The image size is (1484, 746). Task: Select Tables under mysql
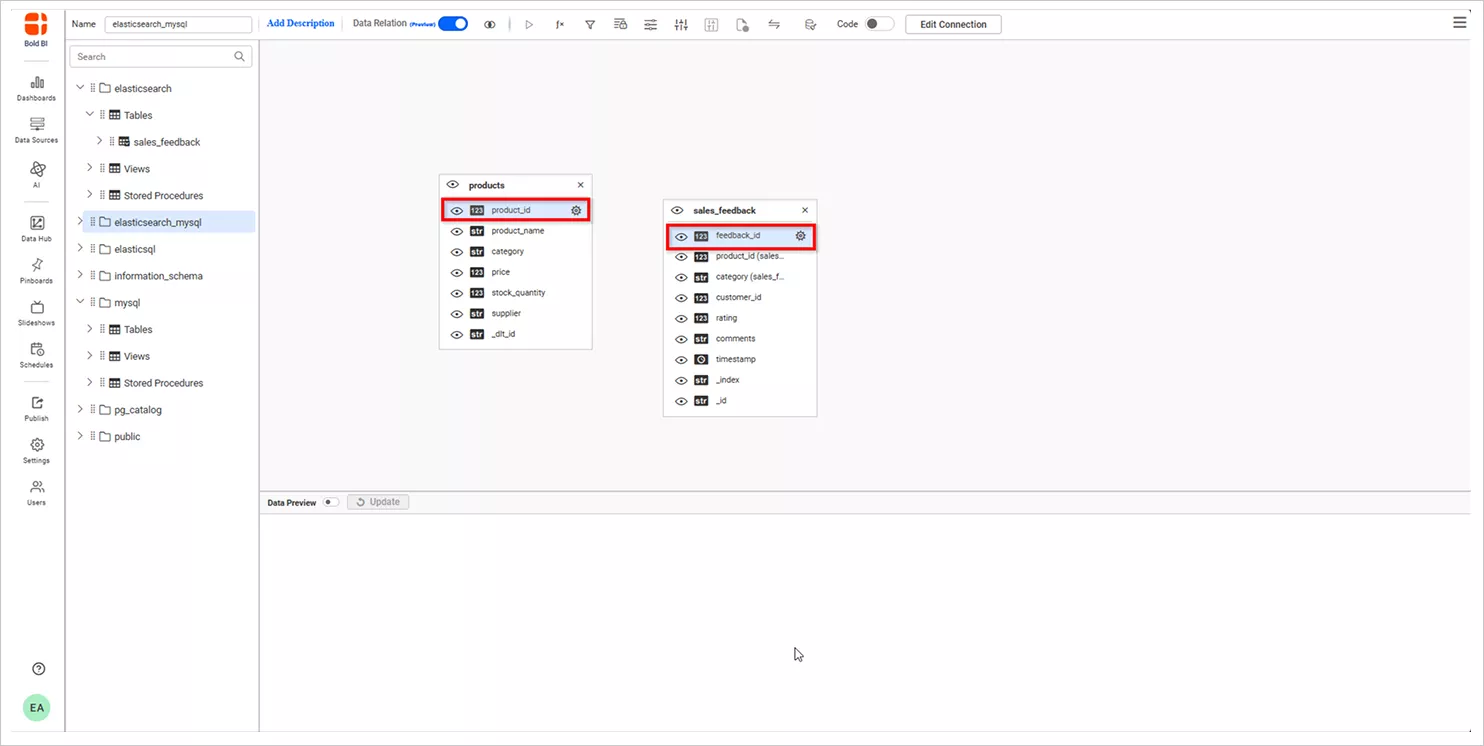tap(138, 329)
